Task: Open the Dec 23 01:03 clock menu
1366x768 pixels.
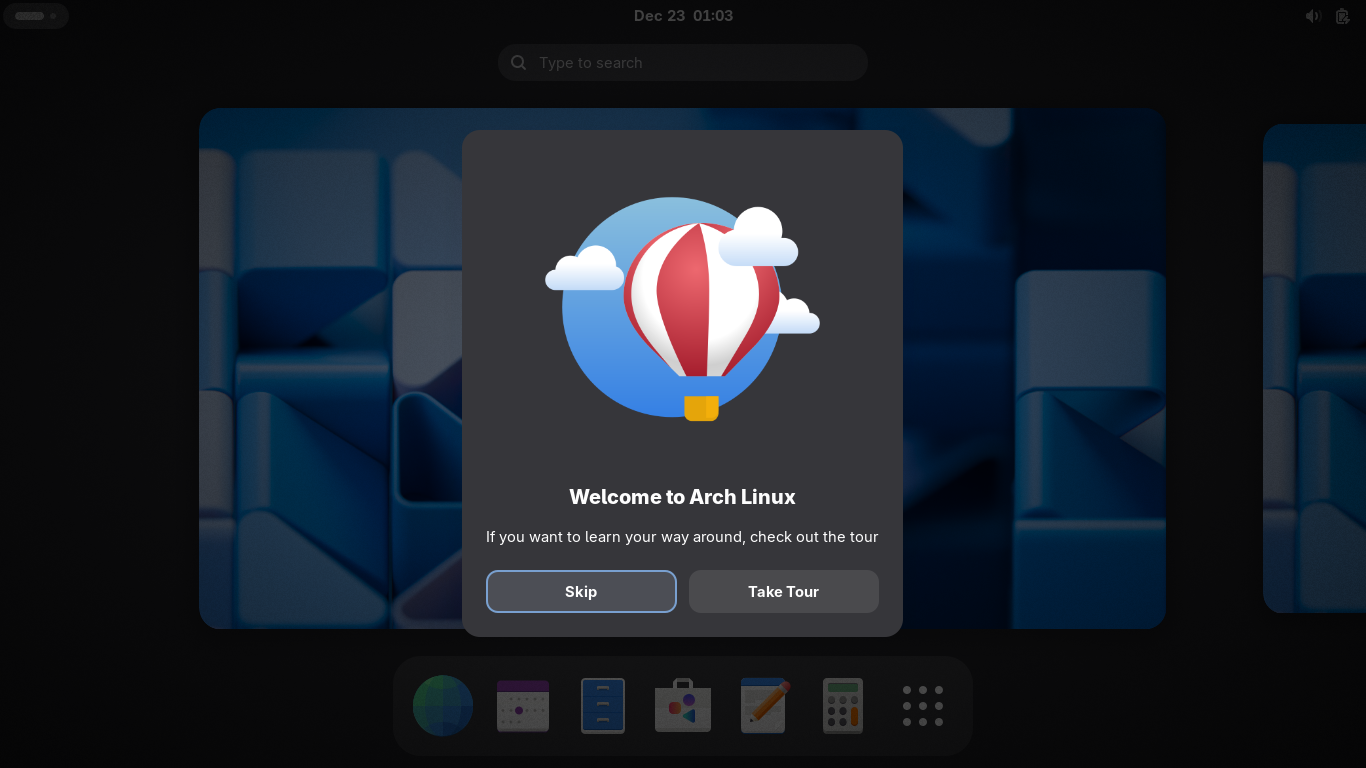Action: click(683, 16)
